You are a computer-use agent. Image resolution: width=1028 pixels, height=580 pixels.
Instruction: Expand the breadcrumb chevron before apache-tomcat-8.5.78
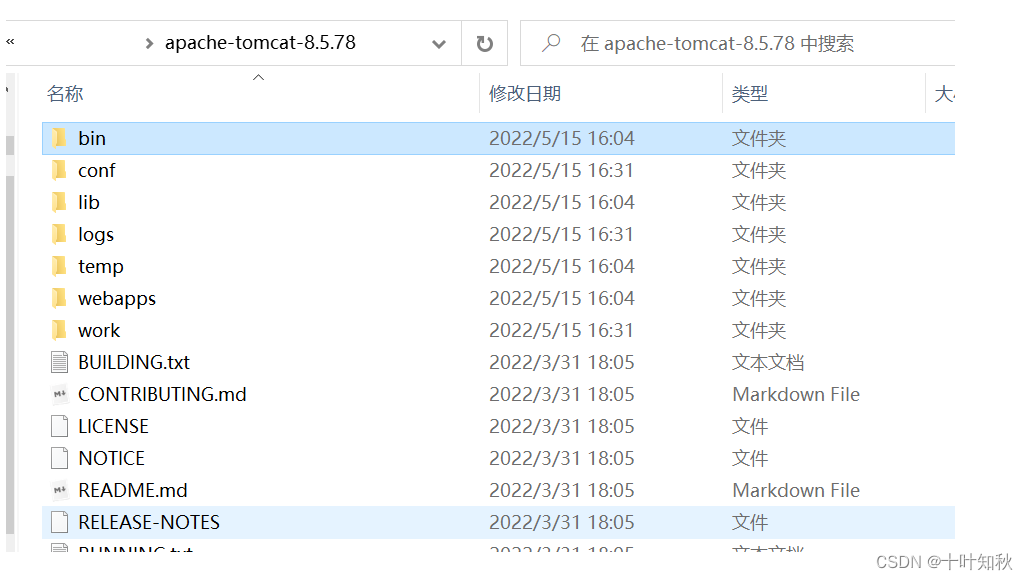[149, 44]
